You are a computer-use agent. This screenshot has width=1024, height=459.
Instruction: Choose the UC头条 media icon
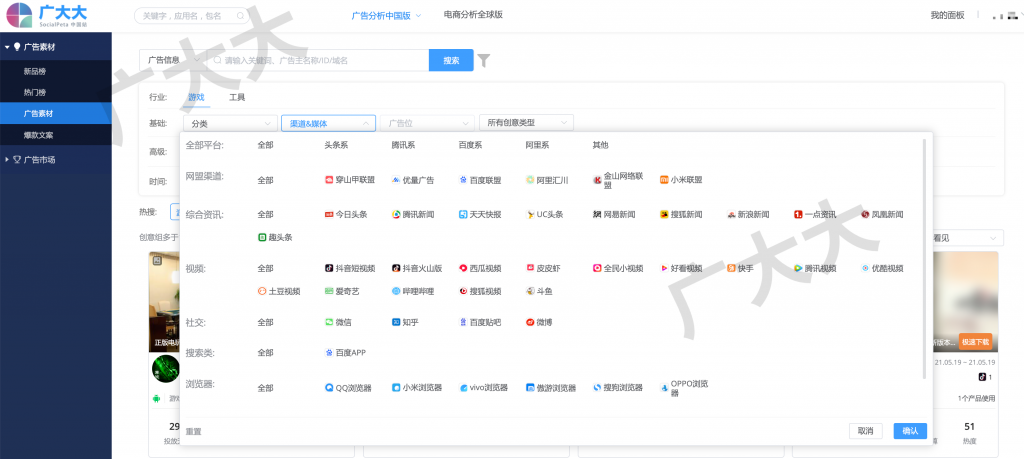(530, 214)
